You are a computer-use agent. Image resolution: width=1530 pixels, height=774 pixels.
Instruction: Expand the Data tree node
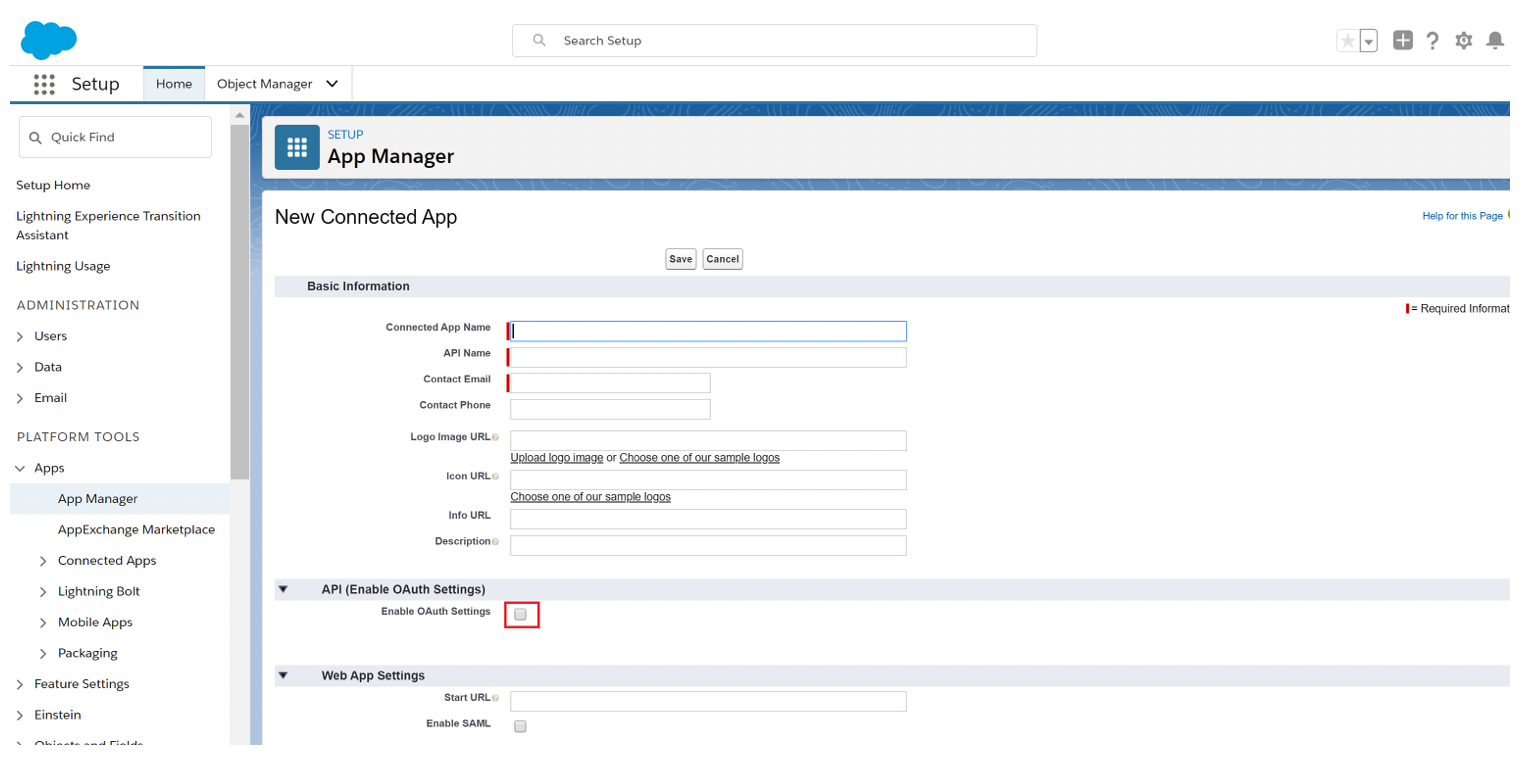pyautogui.click(x=20, y=368)
